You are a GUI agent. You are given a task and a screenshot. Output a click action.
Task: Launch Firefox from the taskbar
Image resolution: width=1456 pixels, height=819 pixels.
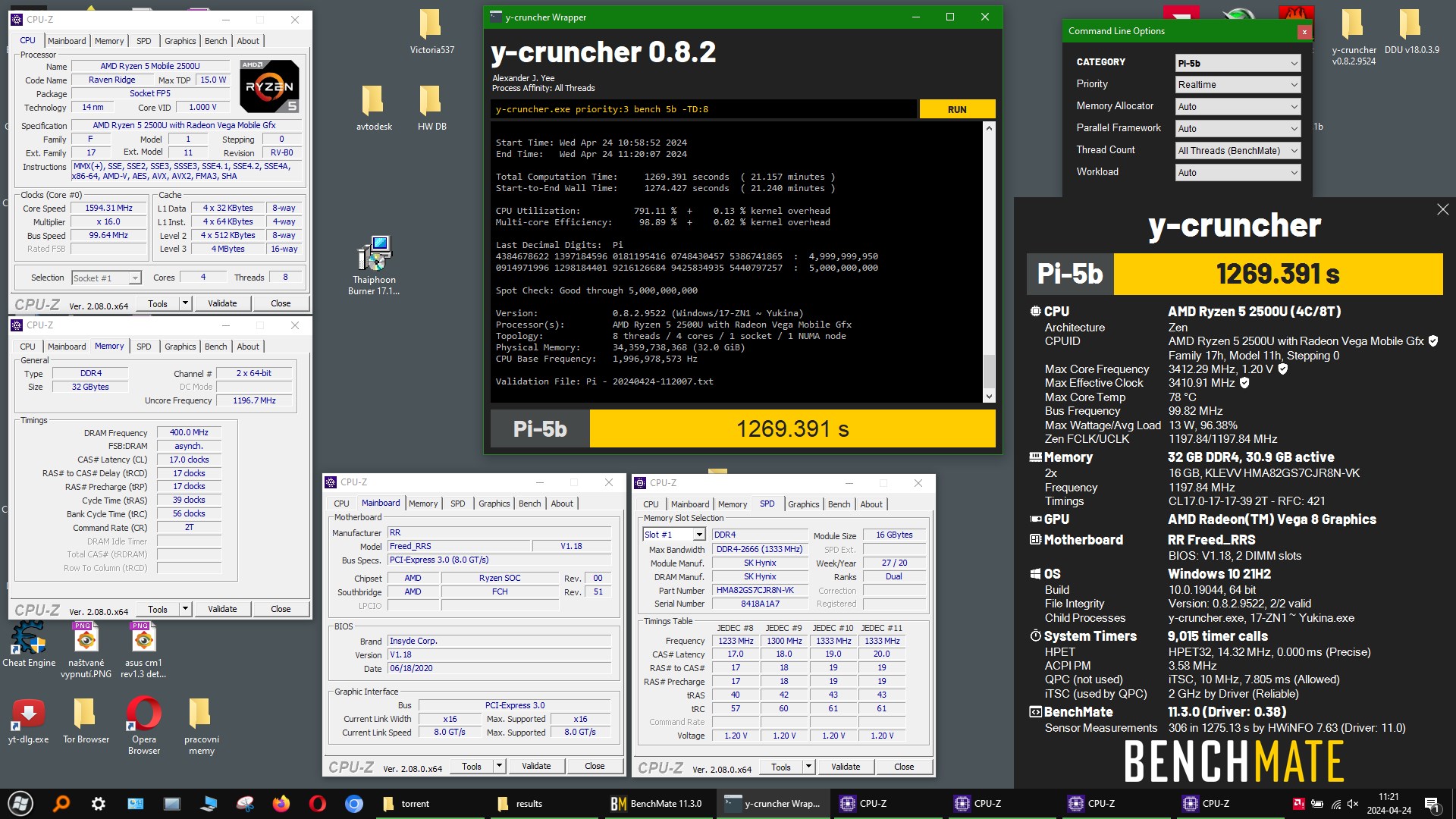281,803
